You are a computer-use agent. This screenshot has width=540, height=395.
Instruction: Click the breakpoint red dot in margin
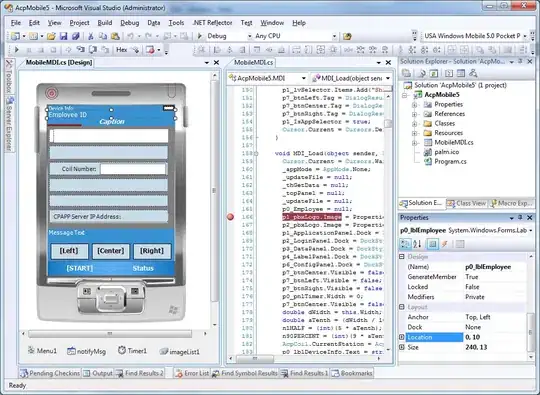230,217
